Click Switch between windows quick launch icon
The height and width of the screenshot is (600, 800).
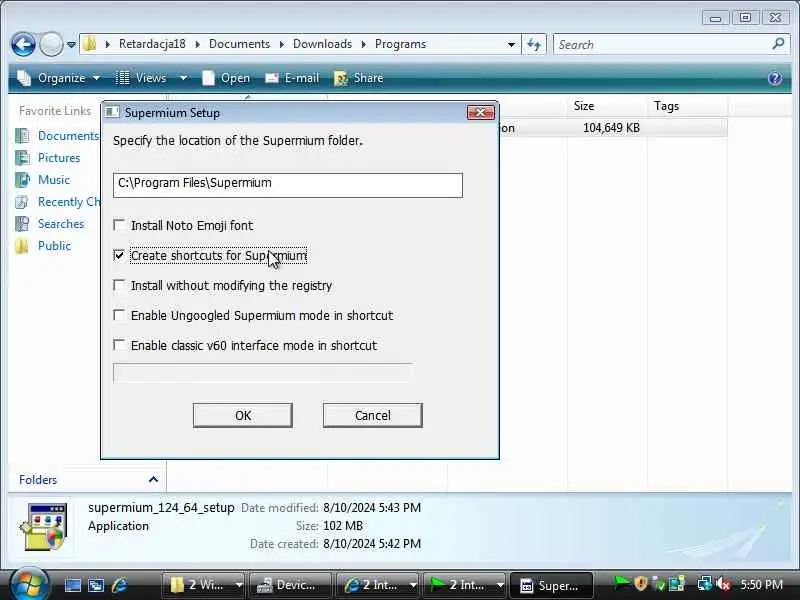[96, 585]
